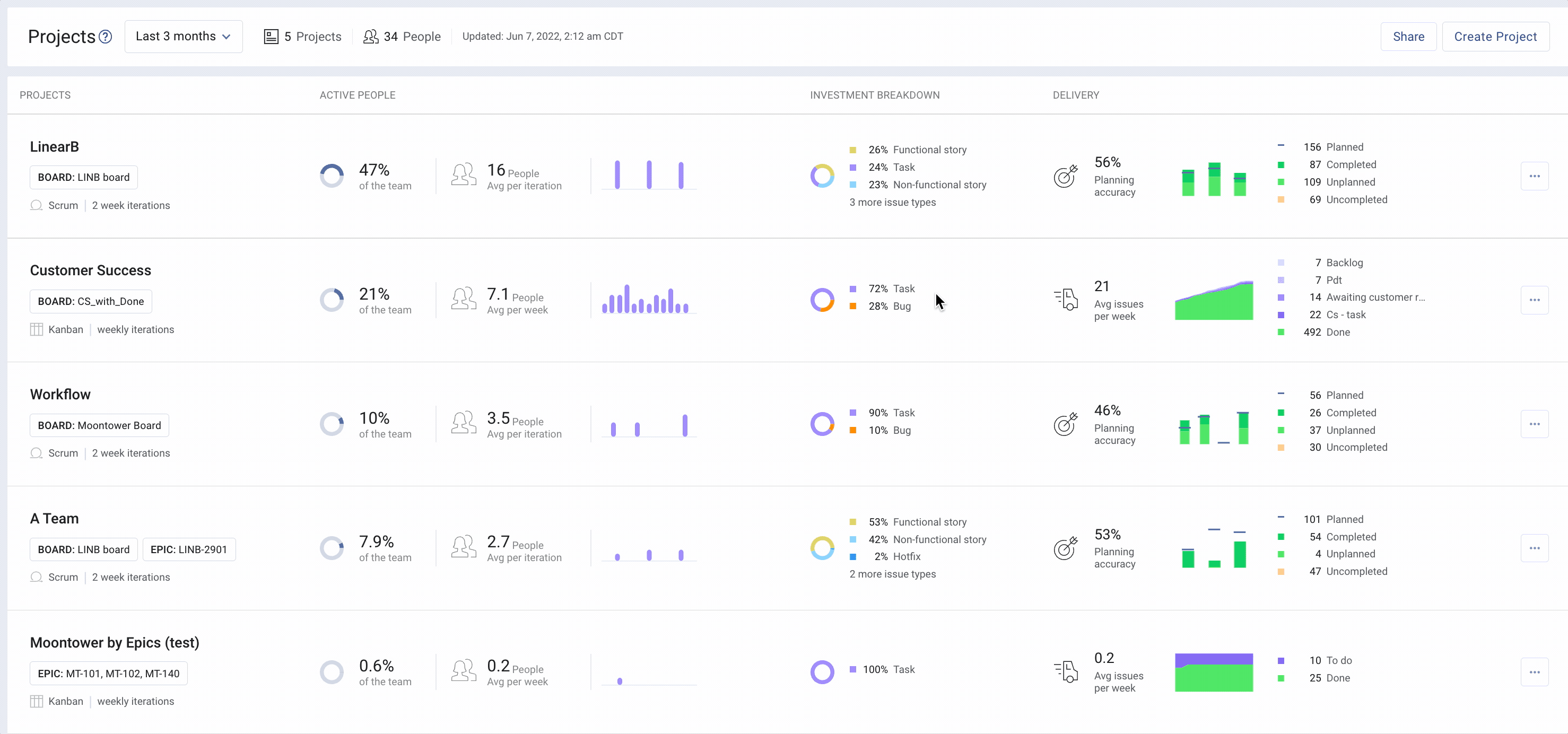
Task: Click the Kanban icon in Customer Success row
Action: point(37,329)
